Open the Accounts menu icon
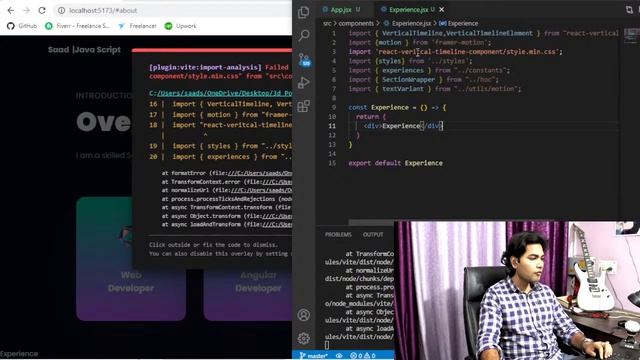The width and height of the screenshot is (640, 360). click(304, 315)
